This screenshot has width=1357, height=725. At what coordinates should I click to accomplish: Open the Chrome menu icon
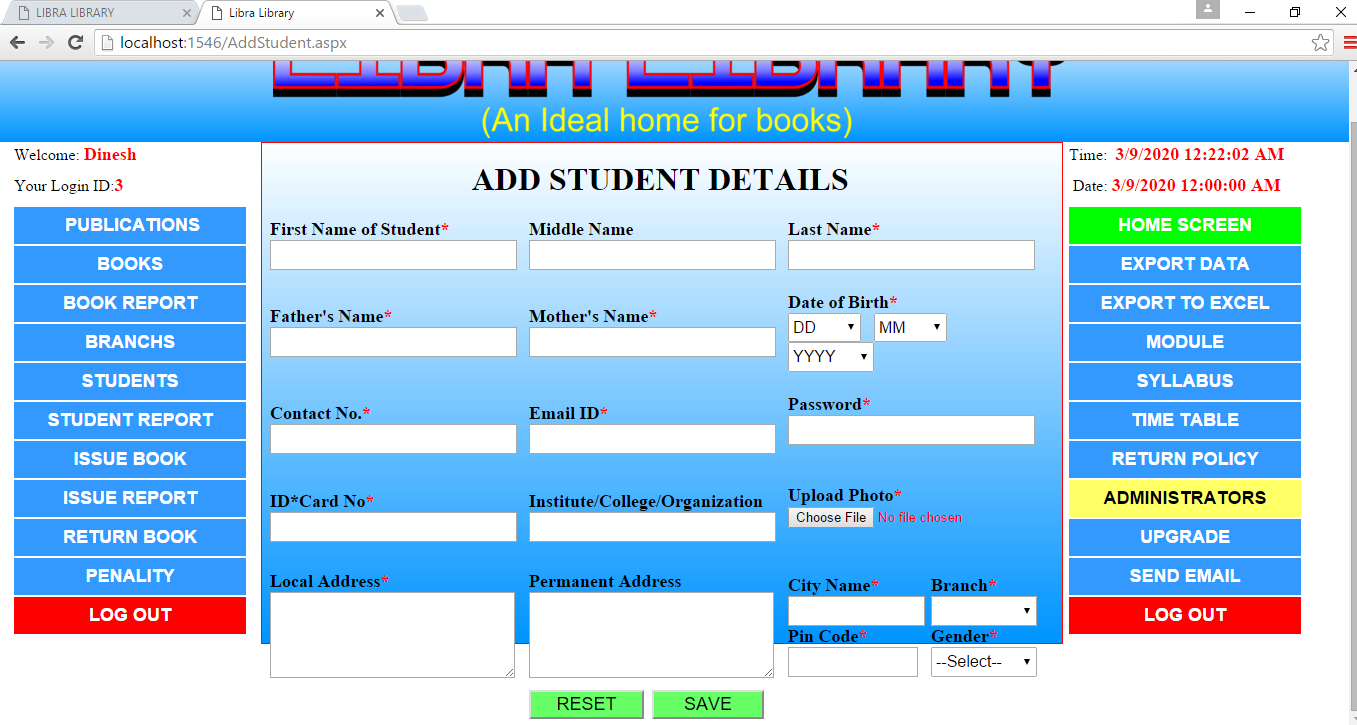1349,42
